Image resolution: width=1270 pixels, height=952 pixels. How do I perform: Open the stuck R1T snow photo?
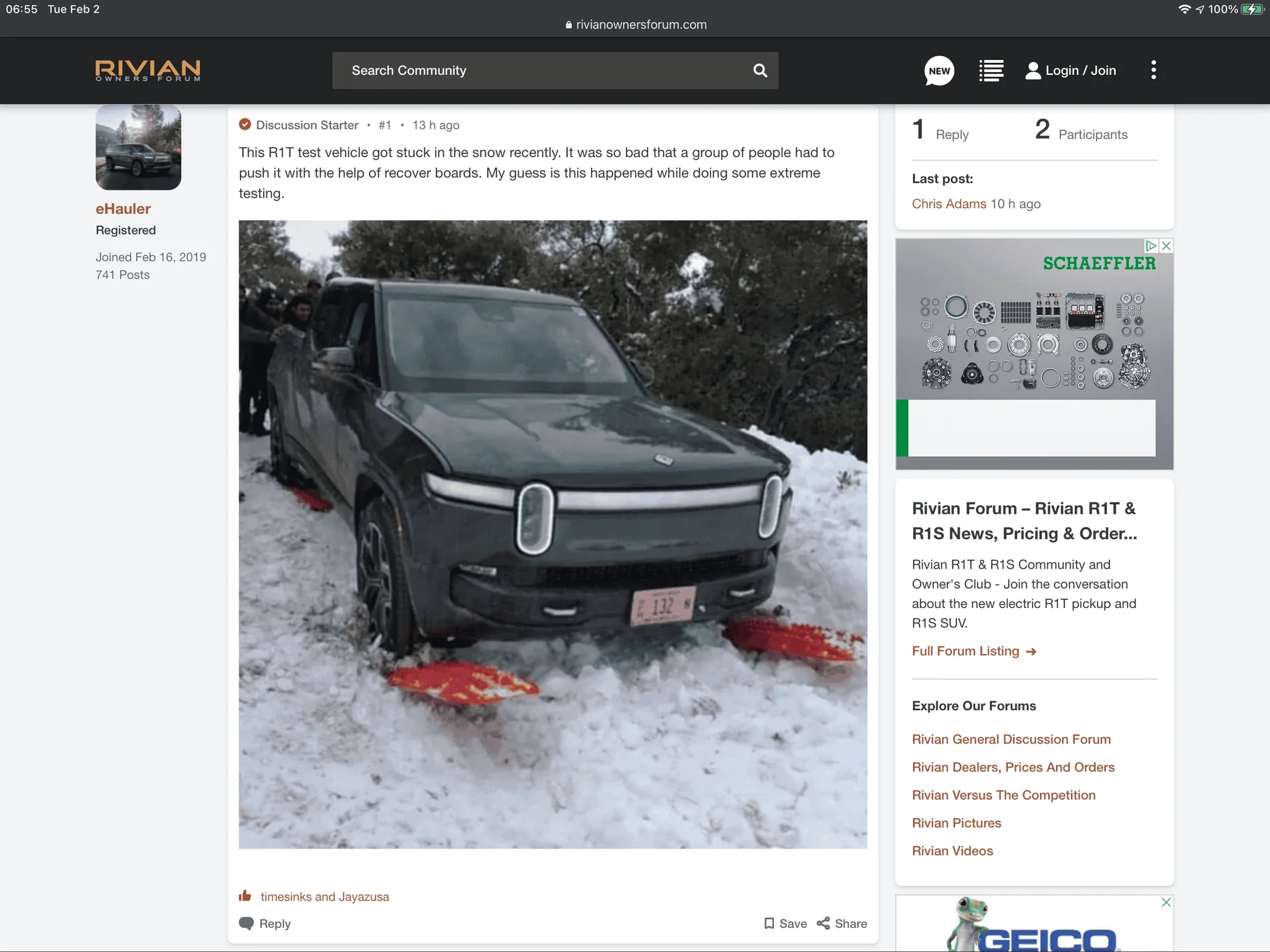(x=553, y=534)
